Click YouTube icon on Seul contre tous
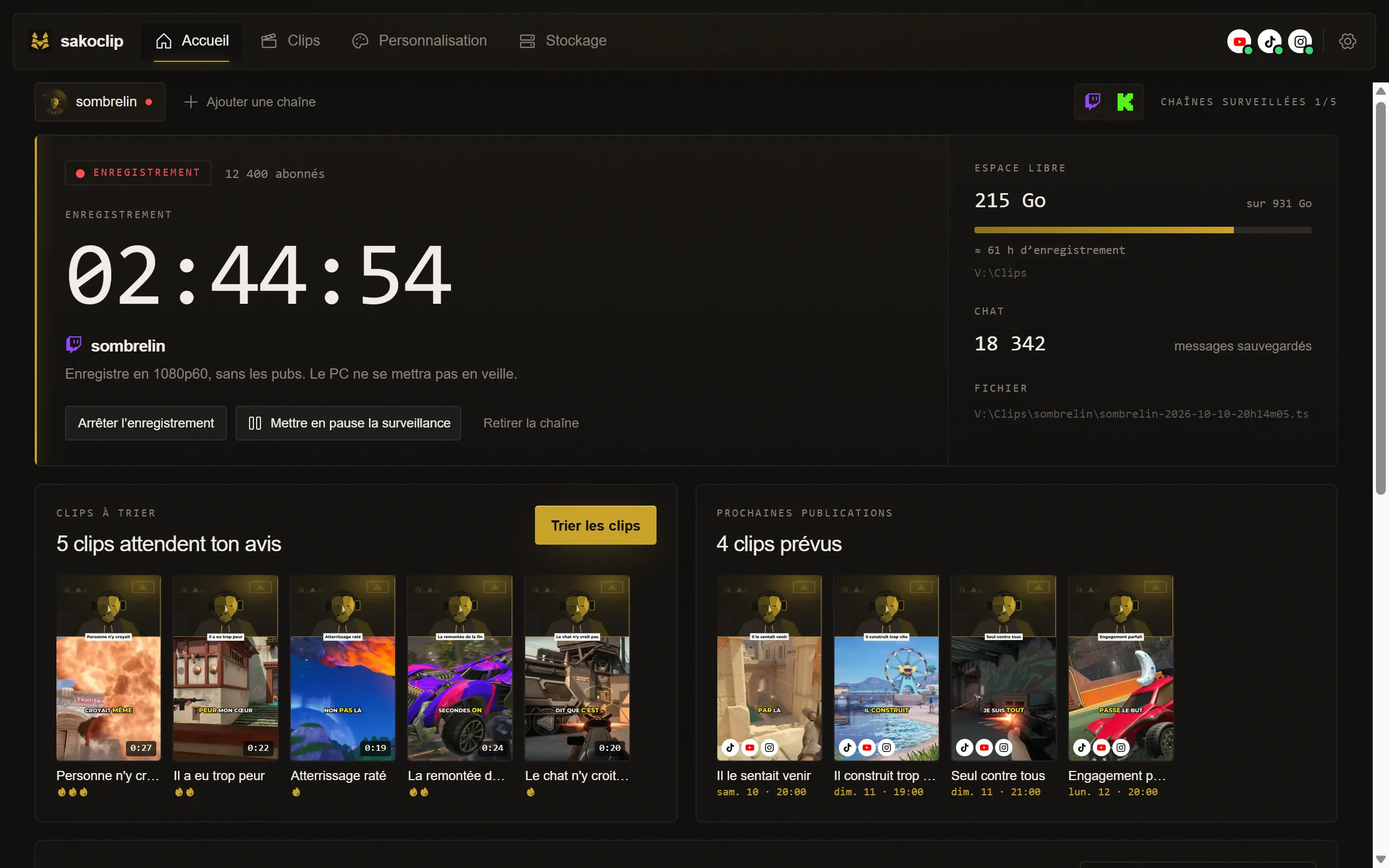This screenshot has width=1389, height=868. pos(984,748)
